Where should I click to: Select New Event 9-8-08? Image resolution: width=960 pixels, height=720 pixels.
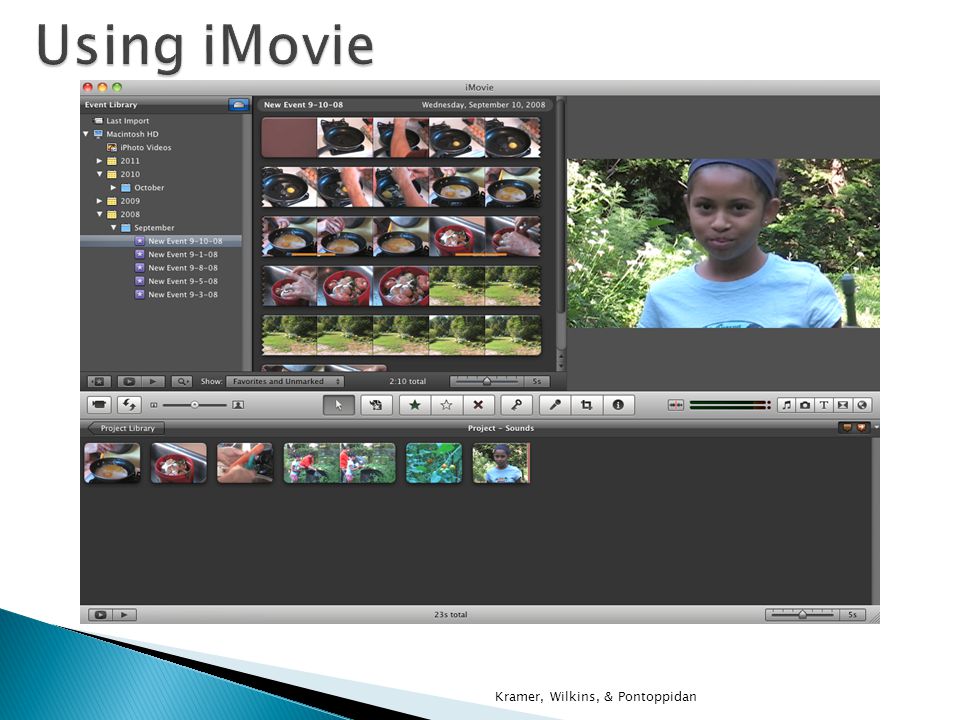(182, 268)
